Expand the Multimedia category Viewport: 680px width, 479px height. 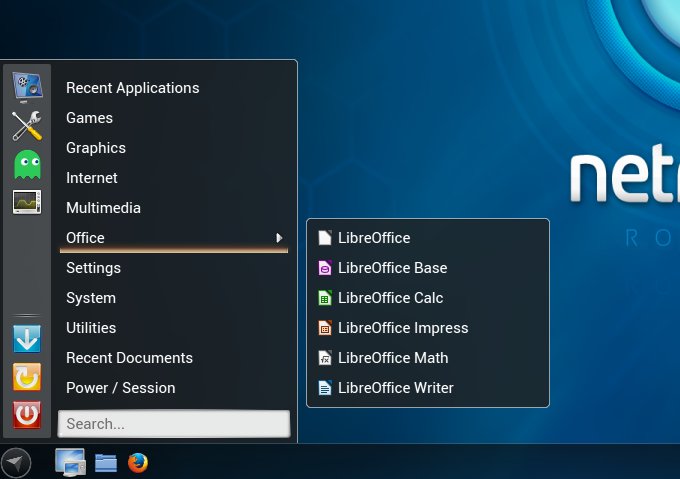click(x=103, y=208)
